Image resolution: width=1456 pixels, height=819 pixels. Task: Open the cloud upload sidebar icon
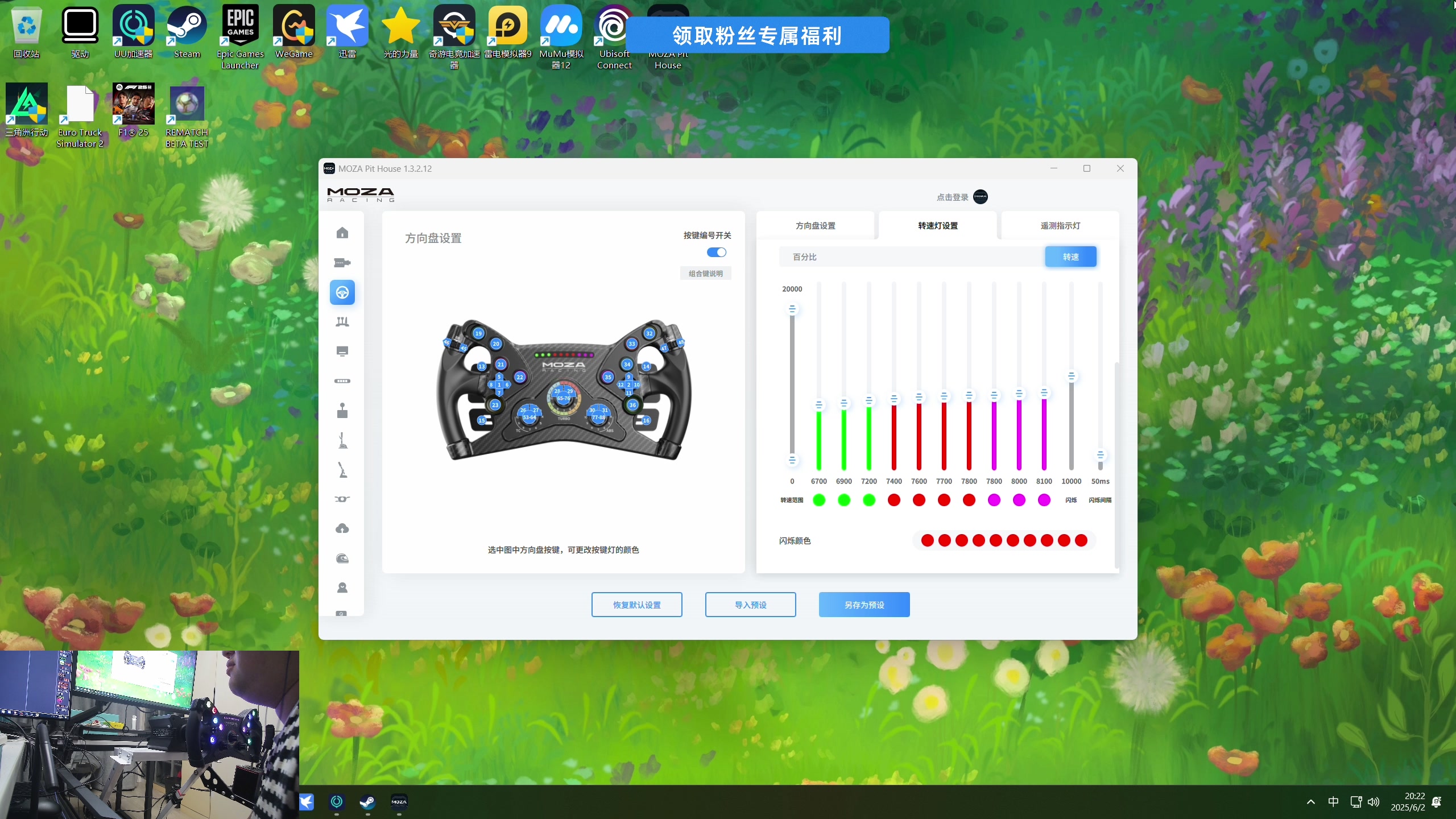point(342,529)
